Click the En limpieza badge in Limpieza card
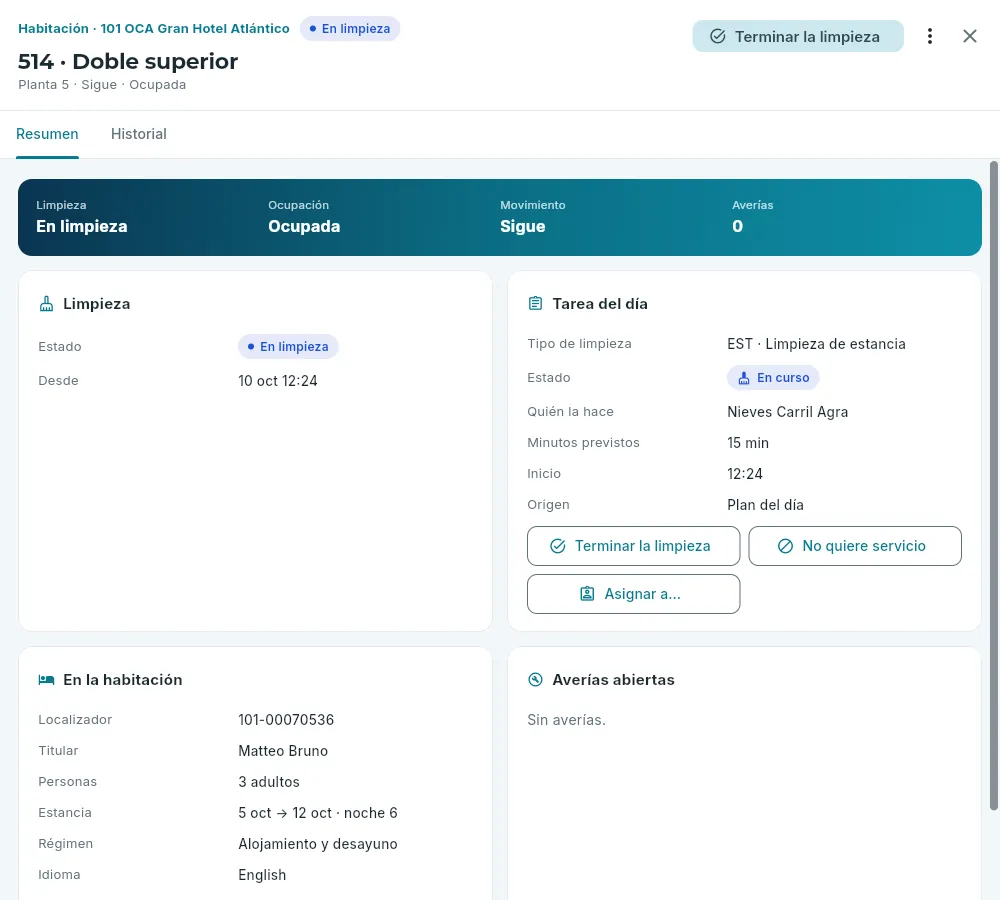This screenshot has width=1000, height=900. tap(288, 346)
